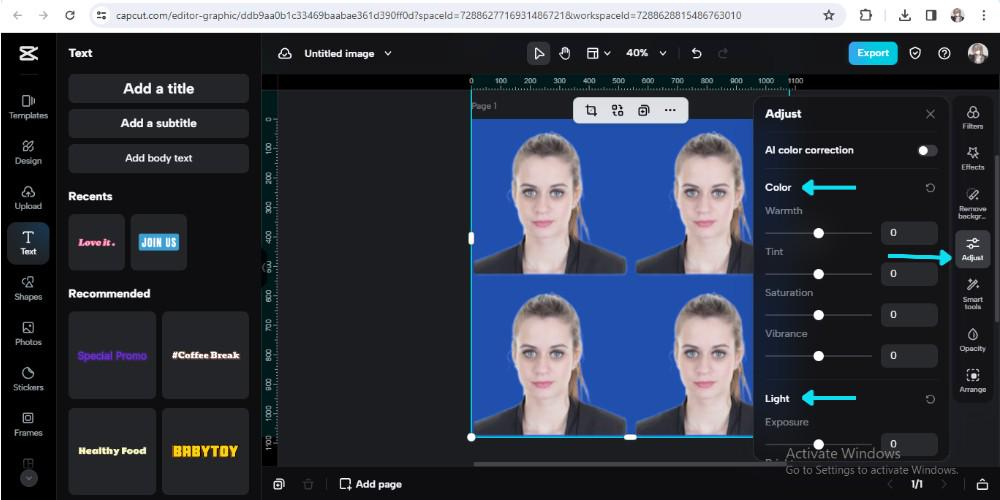
Task: Pick the 'Special Promo' text preset
Action: 112,355
